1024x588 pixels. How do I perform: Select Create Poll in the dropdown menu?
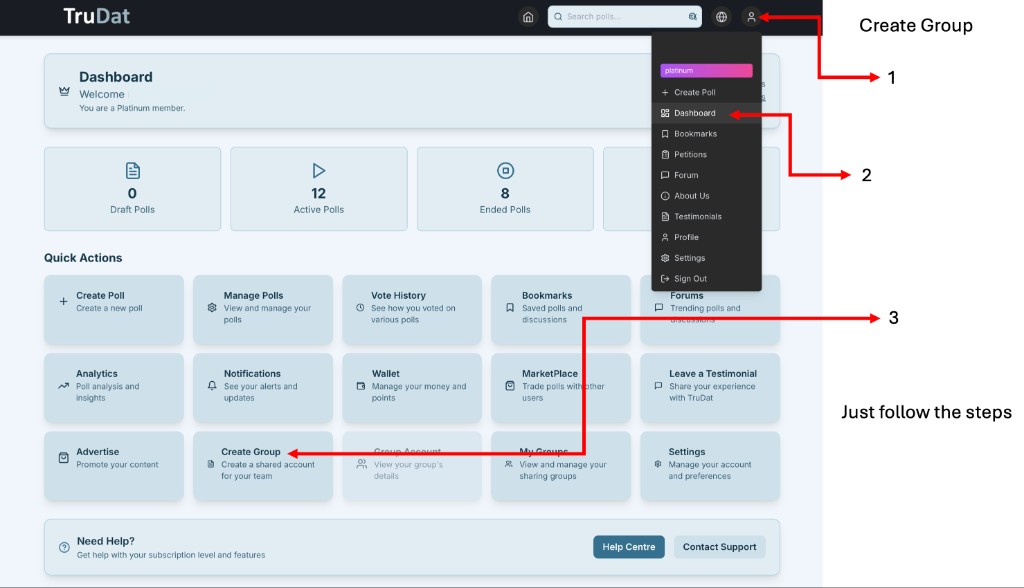(707, 92)
